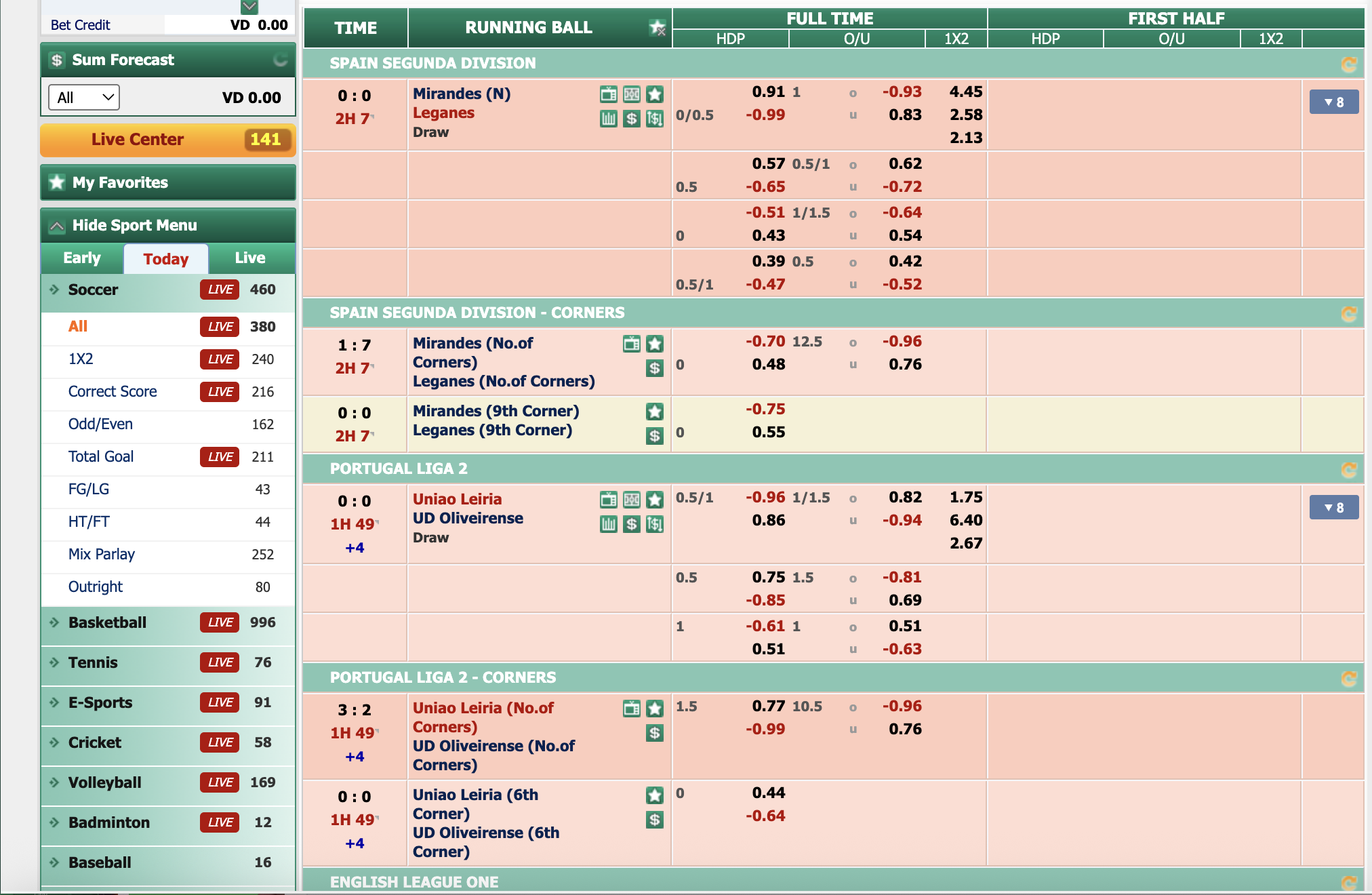The height and width of the screenshot is (895, 1372).
Task: Open Correct Score soccer market link
Action: point(113,392)
